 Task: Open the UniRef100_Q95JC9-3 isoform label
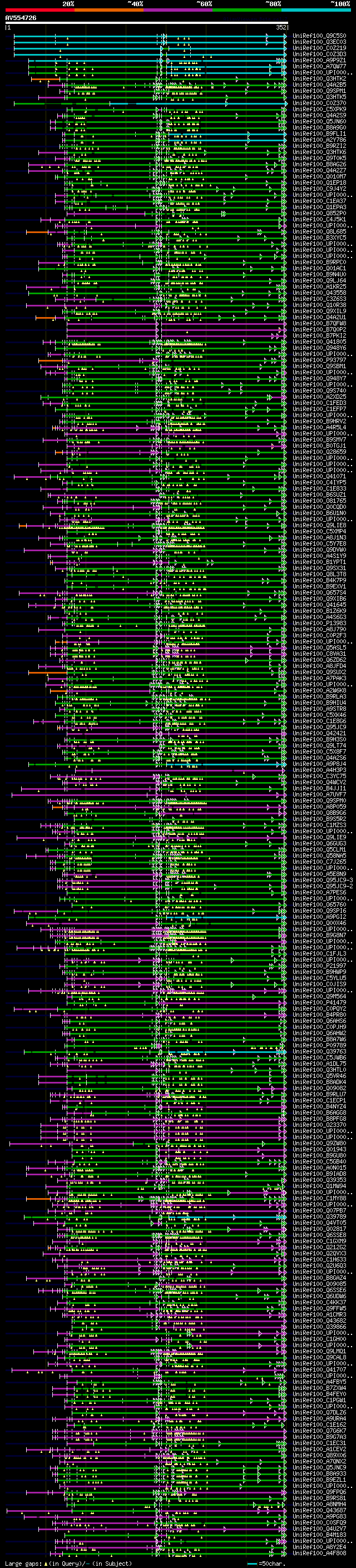[323, 880]
